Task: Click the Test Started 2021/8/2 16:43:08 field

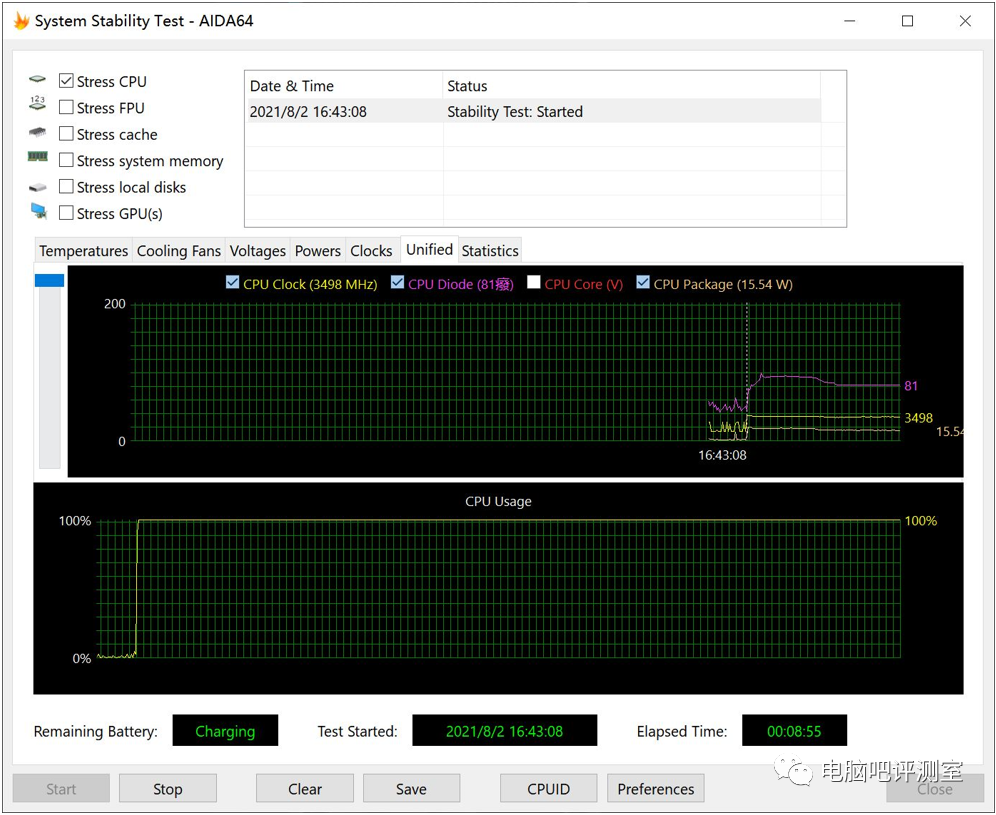Action: (x=504, y=731)
